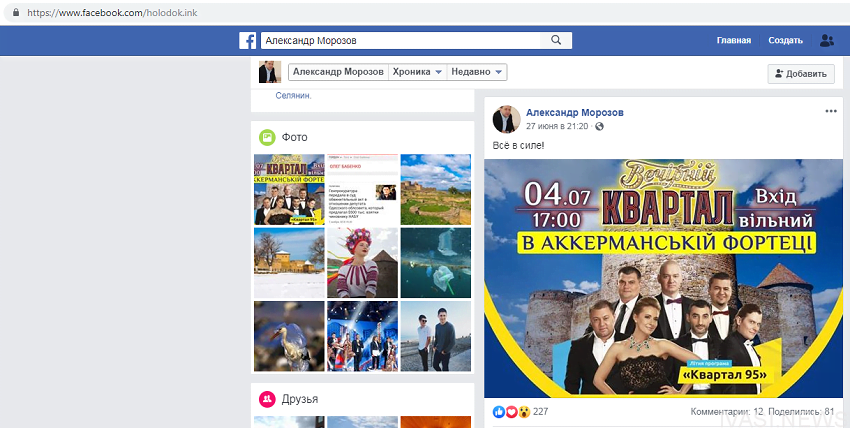This screenshot has height=428, width=850.
Task: Open the post options three-dots menu
Action: coord(831,111)
